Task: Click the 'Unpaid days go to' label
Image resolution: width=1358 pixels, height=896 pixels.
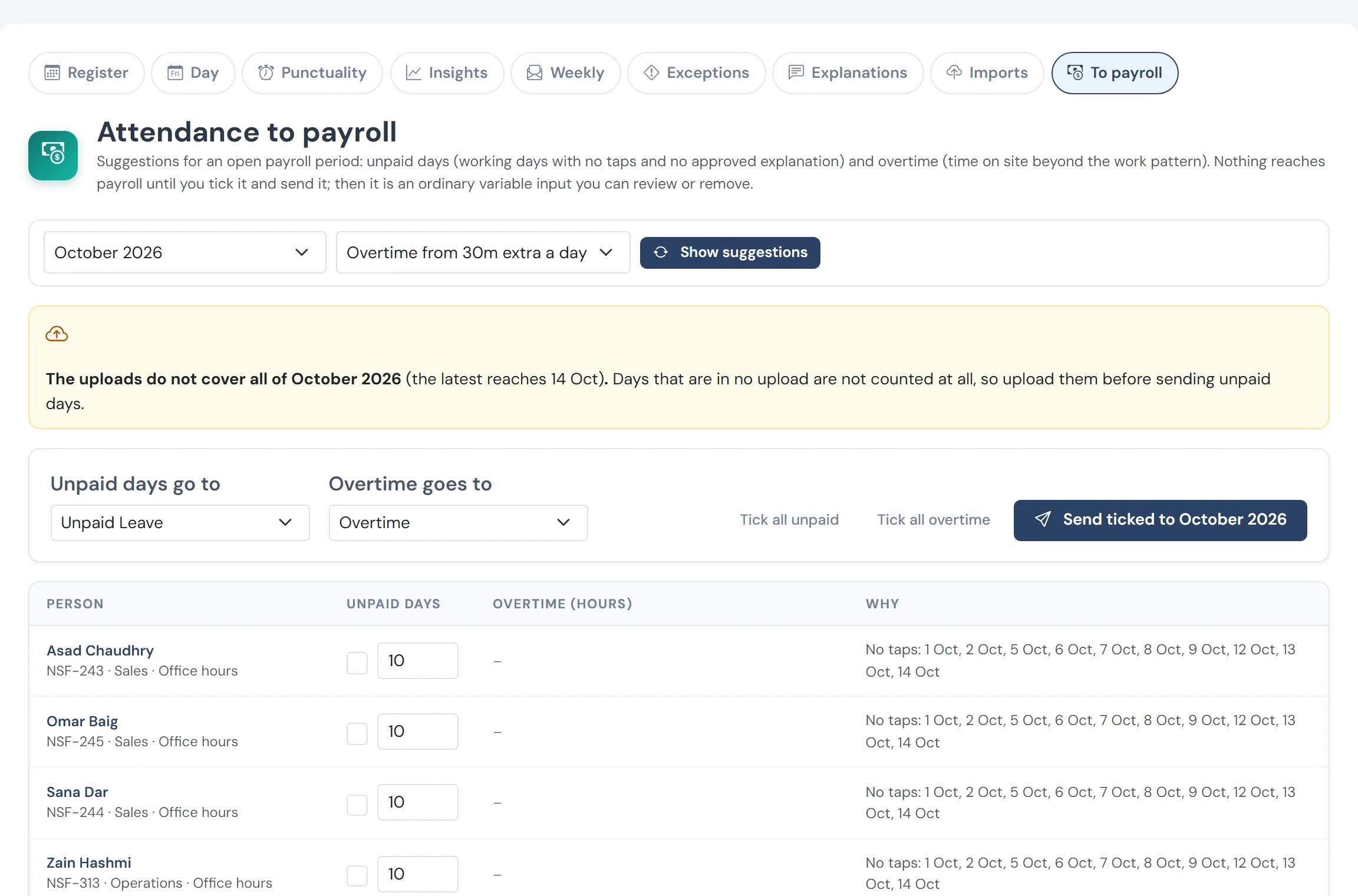Action: click(x=135, y=483)
